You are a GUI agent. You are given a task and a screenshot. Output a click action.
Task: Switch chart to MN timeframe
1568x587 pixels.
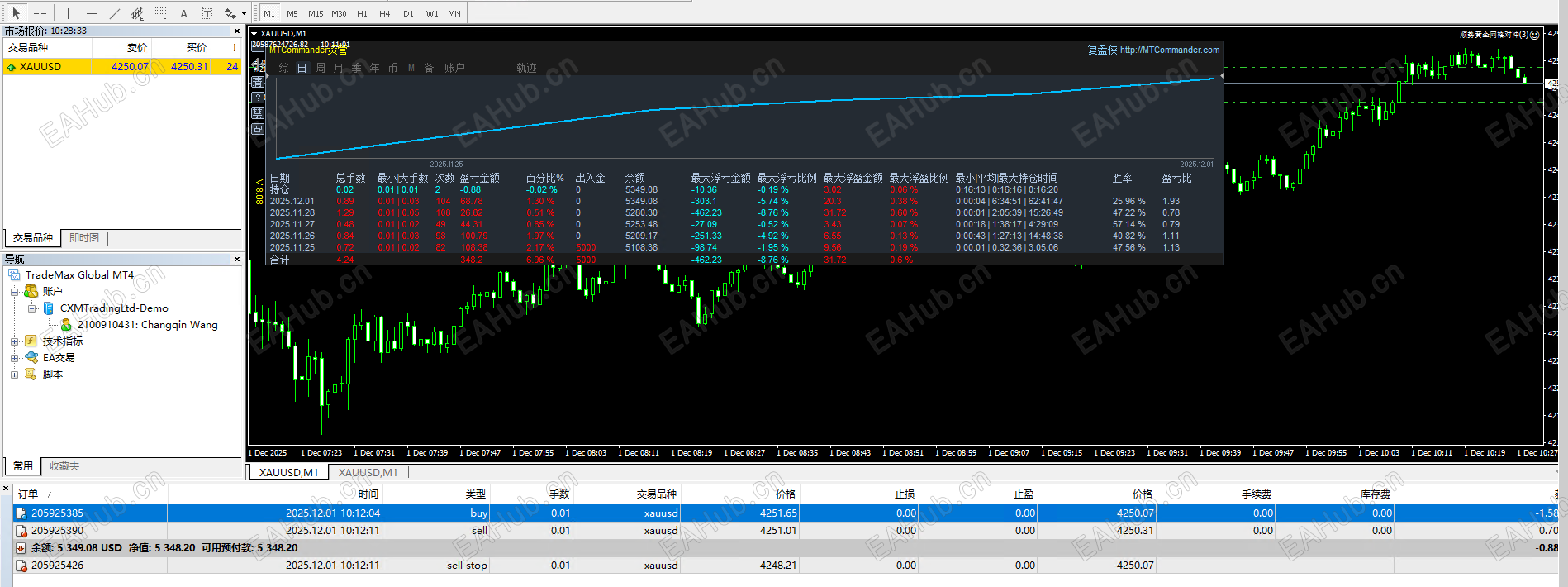[x=454, y=13]
